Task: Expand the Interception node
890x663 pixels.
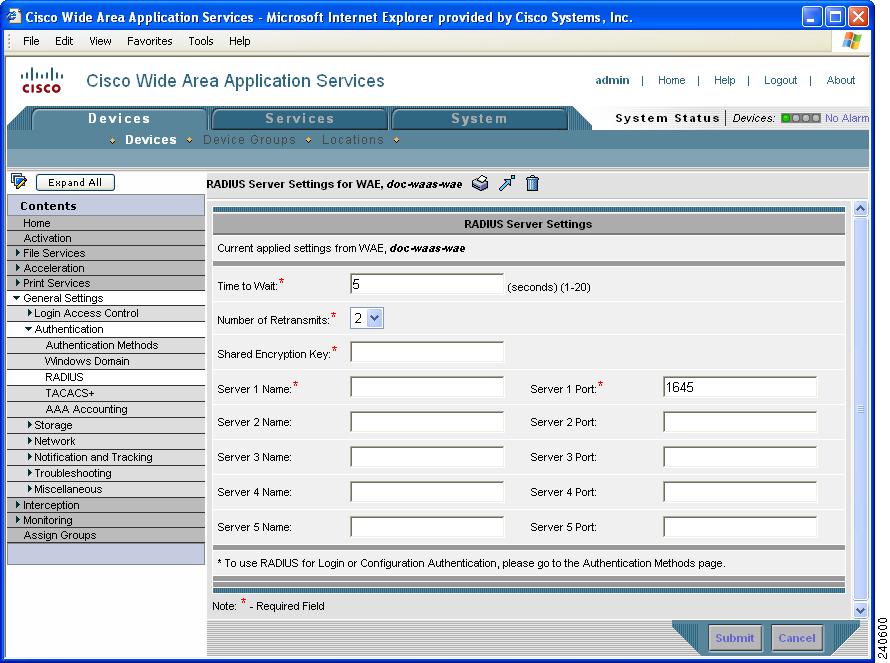Action: tap(18, 505)
